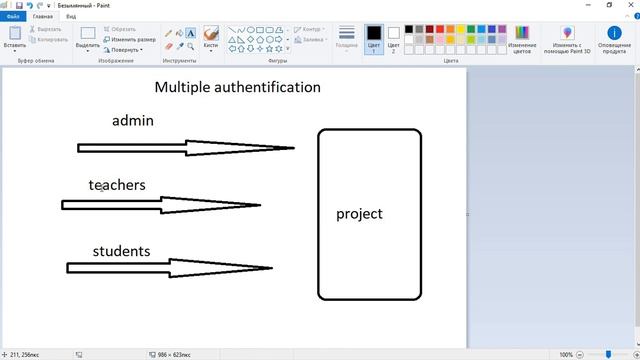The height and width of the screenshot is (360, 640).
Task: Select the Eraser tool
Action: [x=169, y=47]
